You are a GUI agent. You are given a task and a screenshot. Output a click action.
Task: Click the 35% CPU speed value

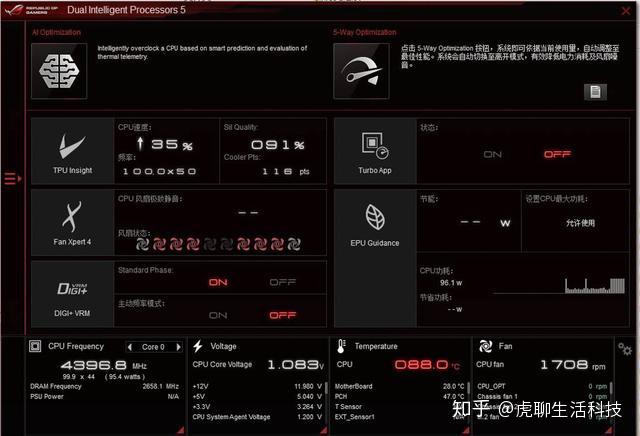click(x=164, y=144)
